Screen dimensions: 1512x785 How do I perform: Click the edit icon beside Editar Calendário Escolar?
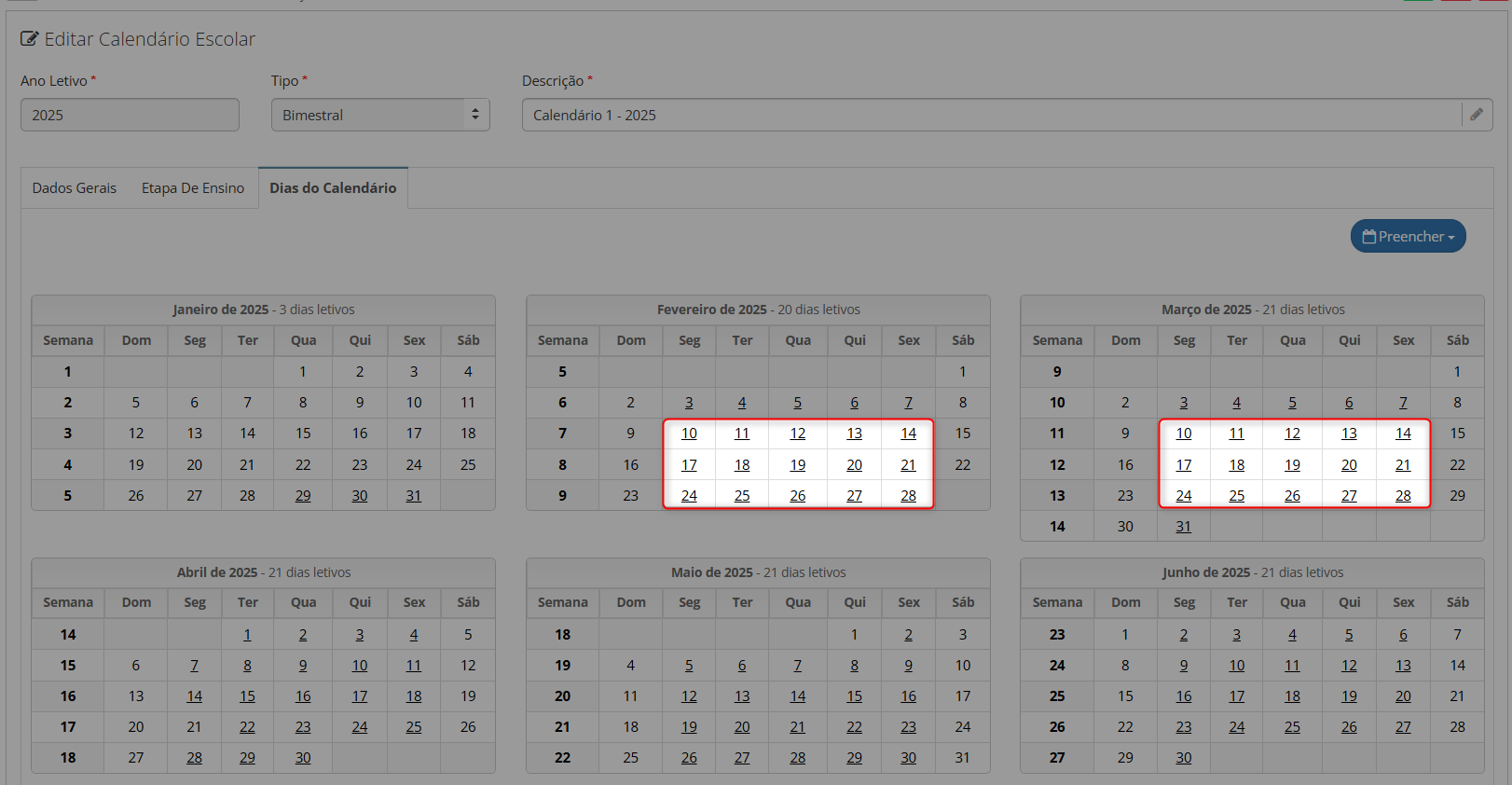[x=30, y=39]
